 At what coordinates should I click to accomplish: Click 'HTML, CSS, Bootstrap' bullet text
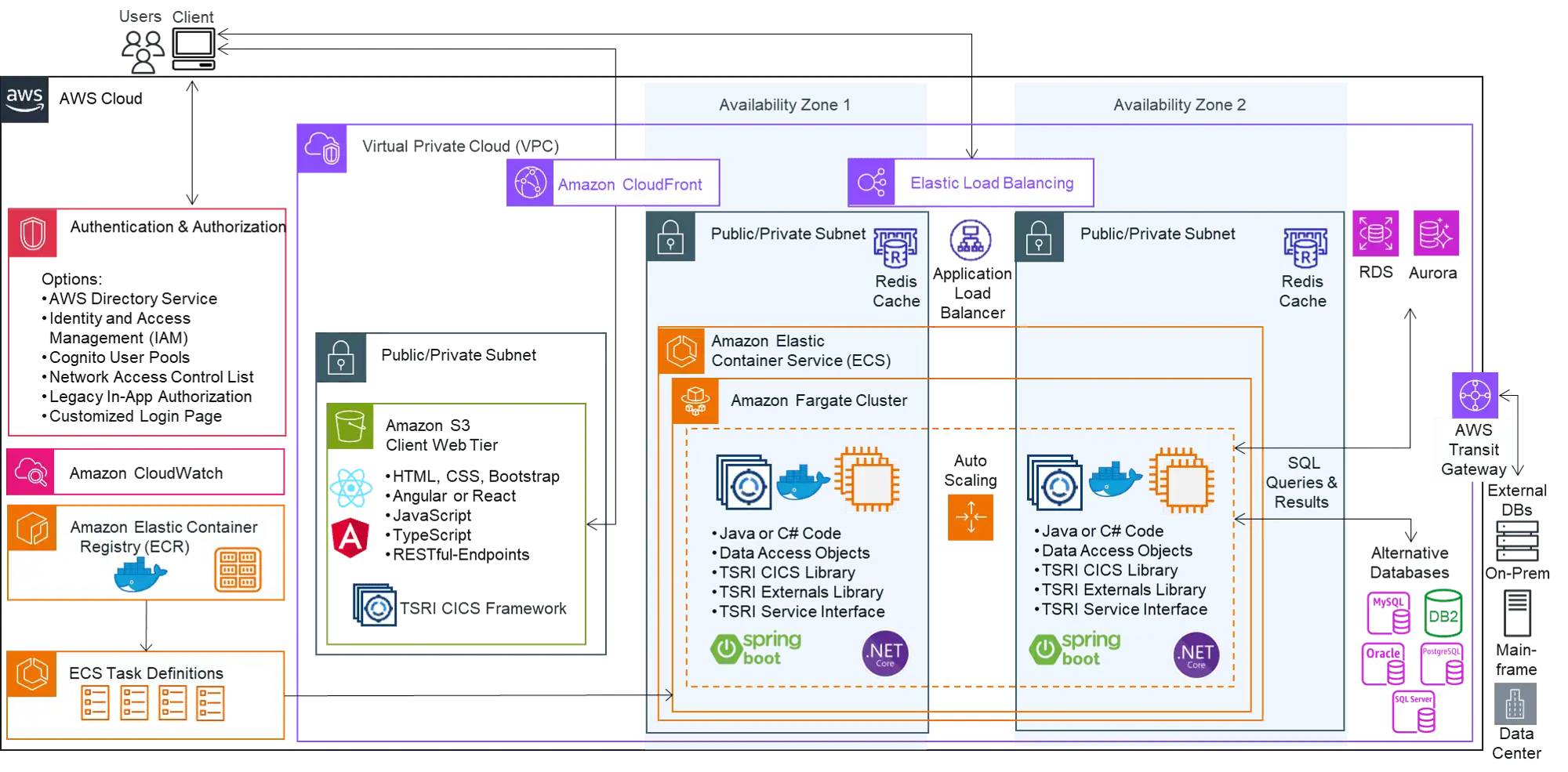(476, 477)
